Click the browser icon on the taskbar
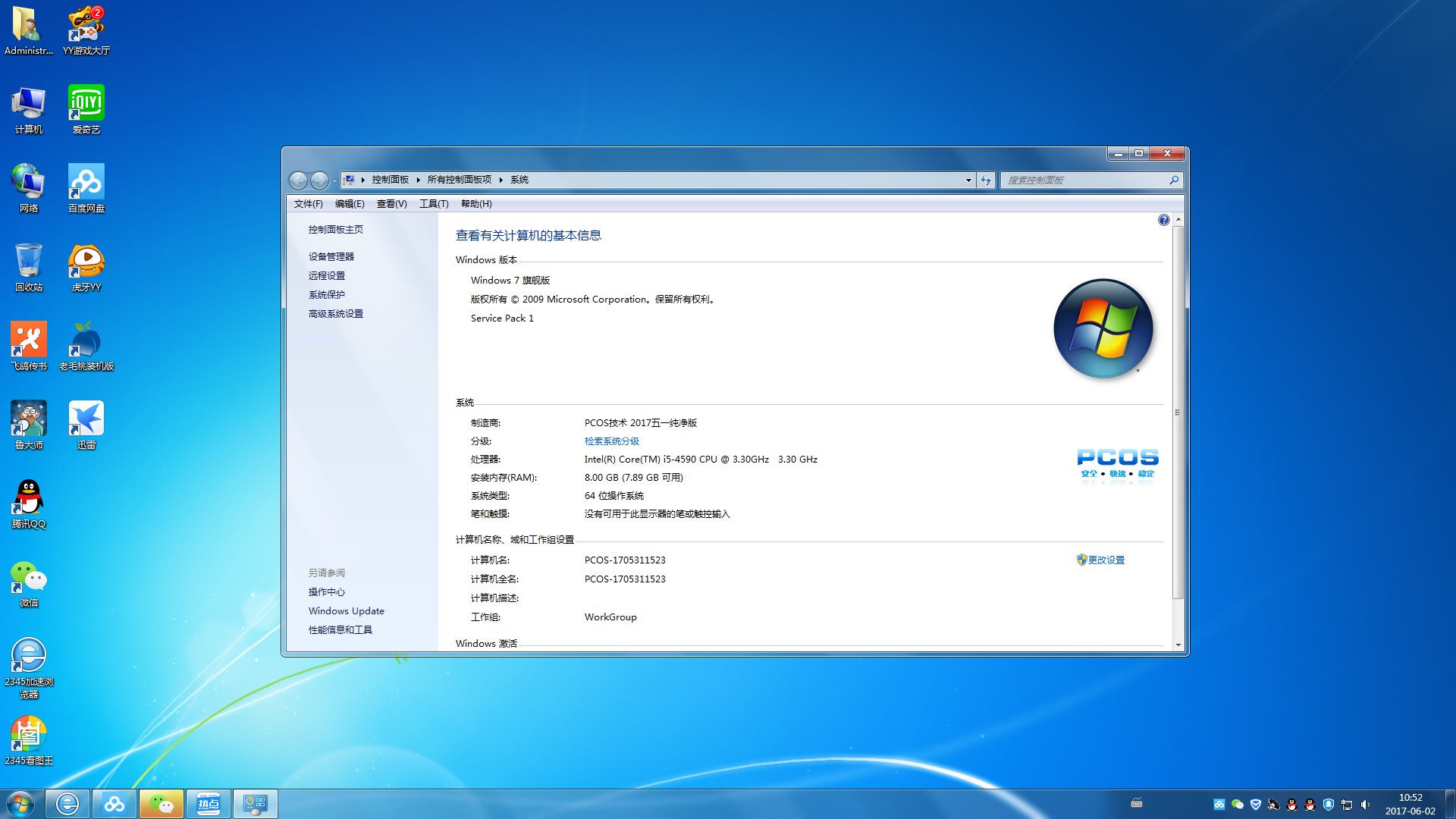The width and height of the screenshot is (1456, 819). click(x=67, y=804)
